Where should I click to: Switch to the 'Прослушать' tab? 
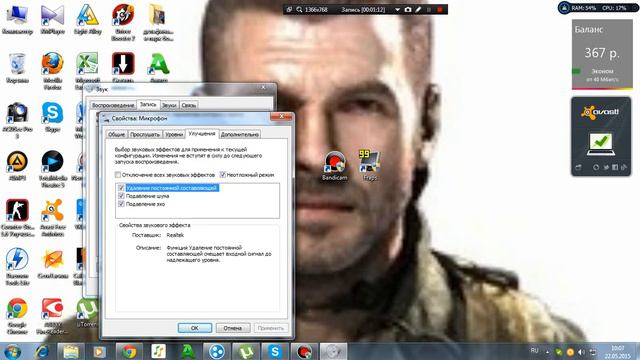[145, 134]
